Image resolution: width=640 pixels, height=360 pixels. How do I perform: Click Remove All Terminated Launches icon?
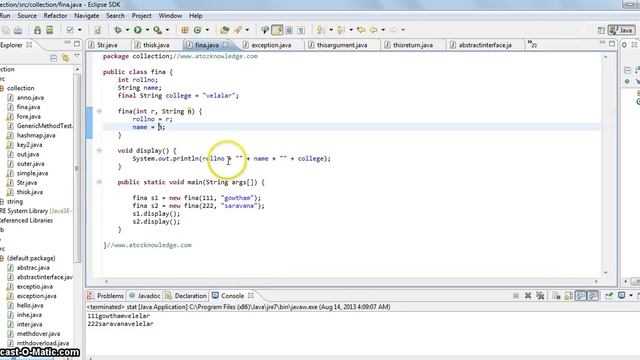[540, 296]
